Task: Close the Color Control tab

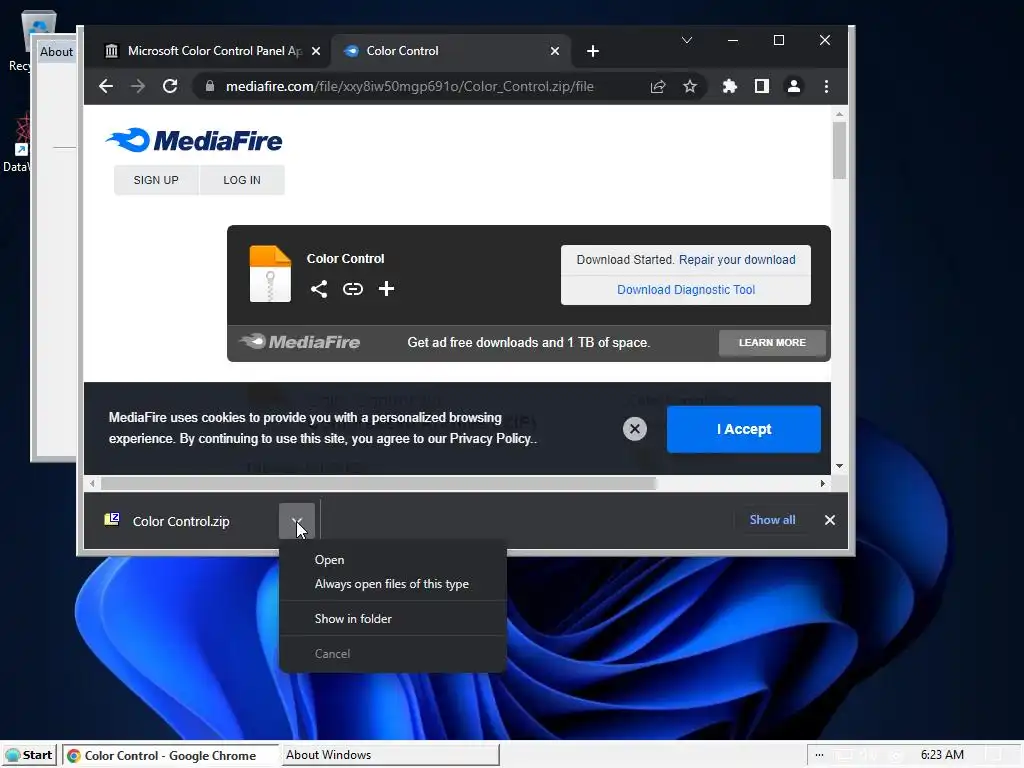Action: 554,51
